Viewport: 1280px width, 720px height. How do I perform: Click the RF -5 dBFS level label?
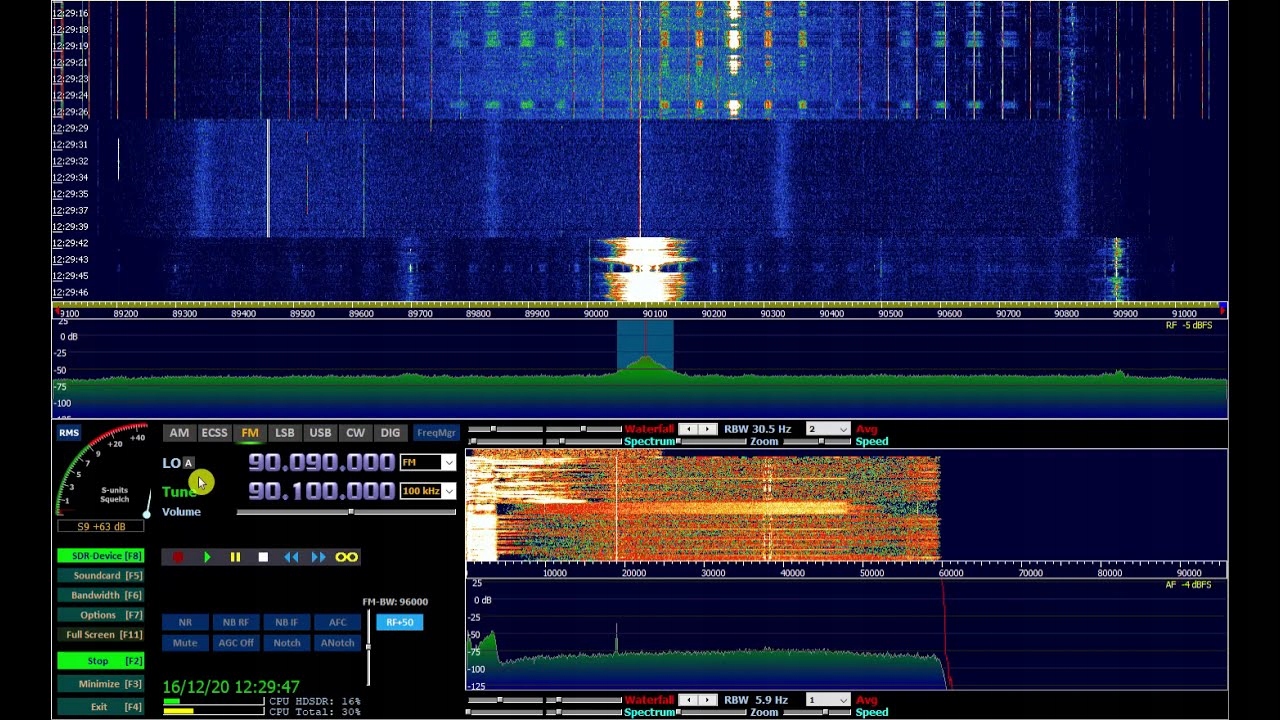point(1189,325)
